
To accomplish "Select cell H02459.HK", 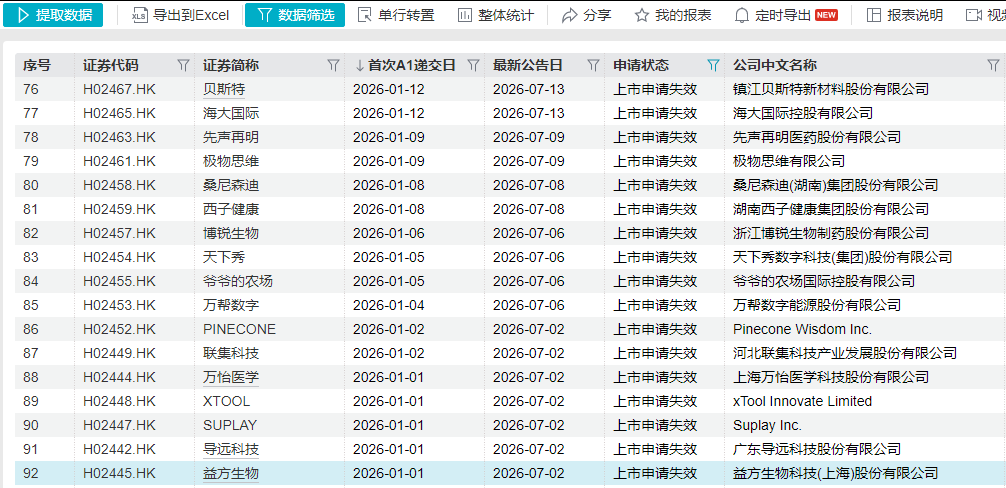I will pos(119,209).
